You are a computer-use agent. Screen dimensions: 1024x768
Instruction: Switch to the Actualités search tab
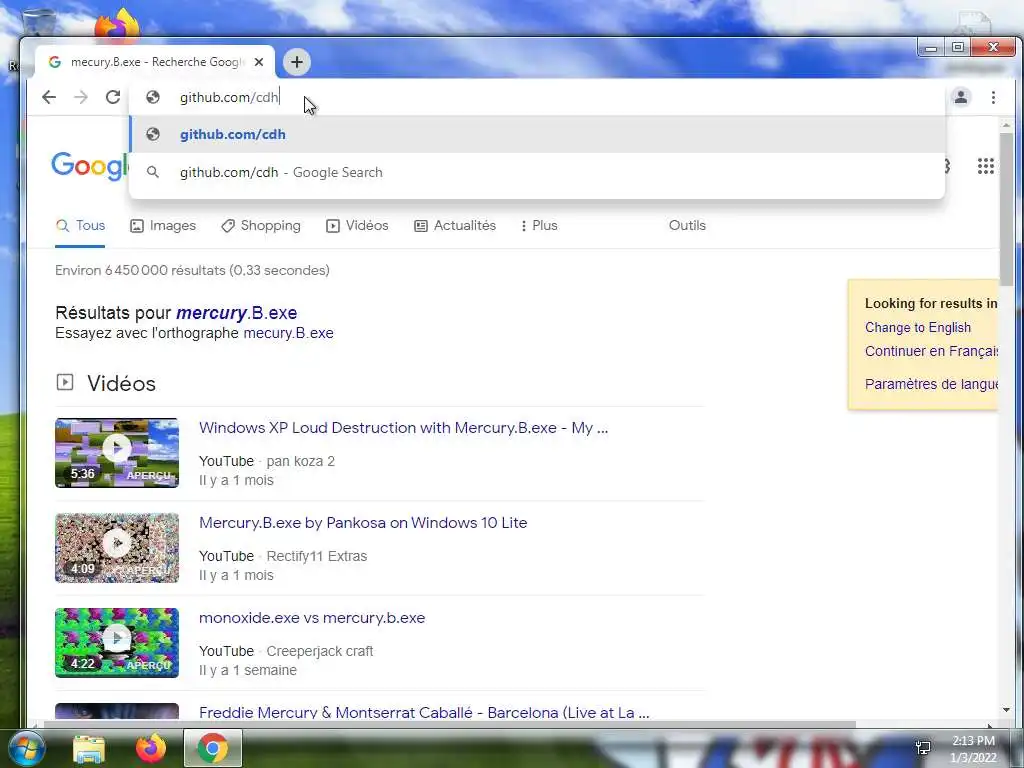(455, 226)
